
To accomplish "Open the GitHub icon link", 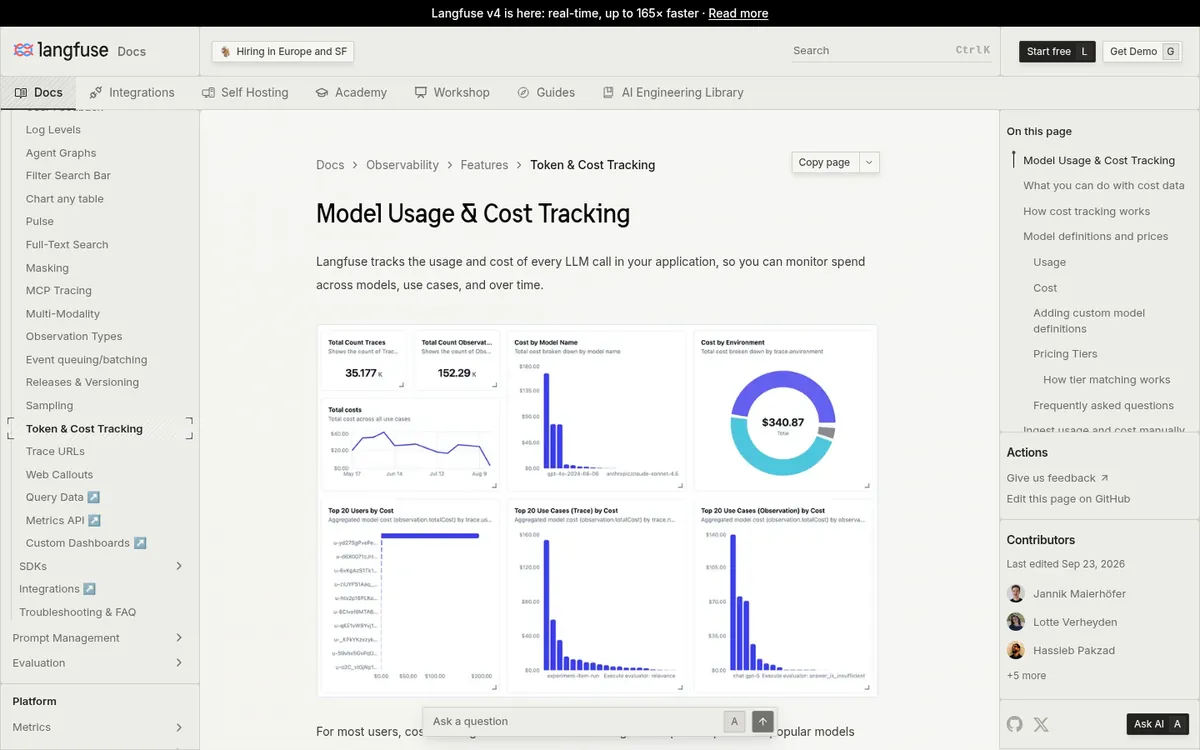I will (1015, 724).
